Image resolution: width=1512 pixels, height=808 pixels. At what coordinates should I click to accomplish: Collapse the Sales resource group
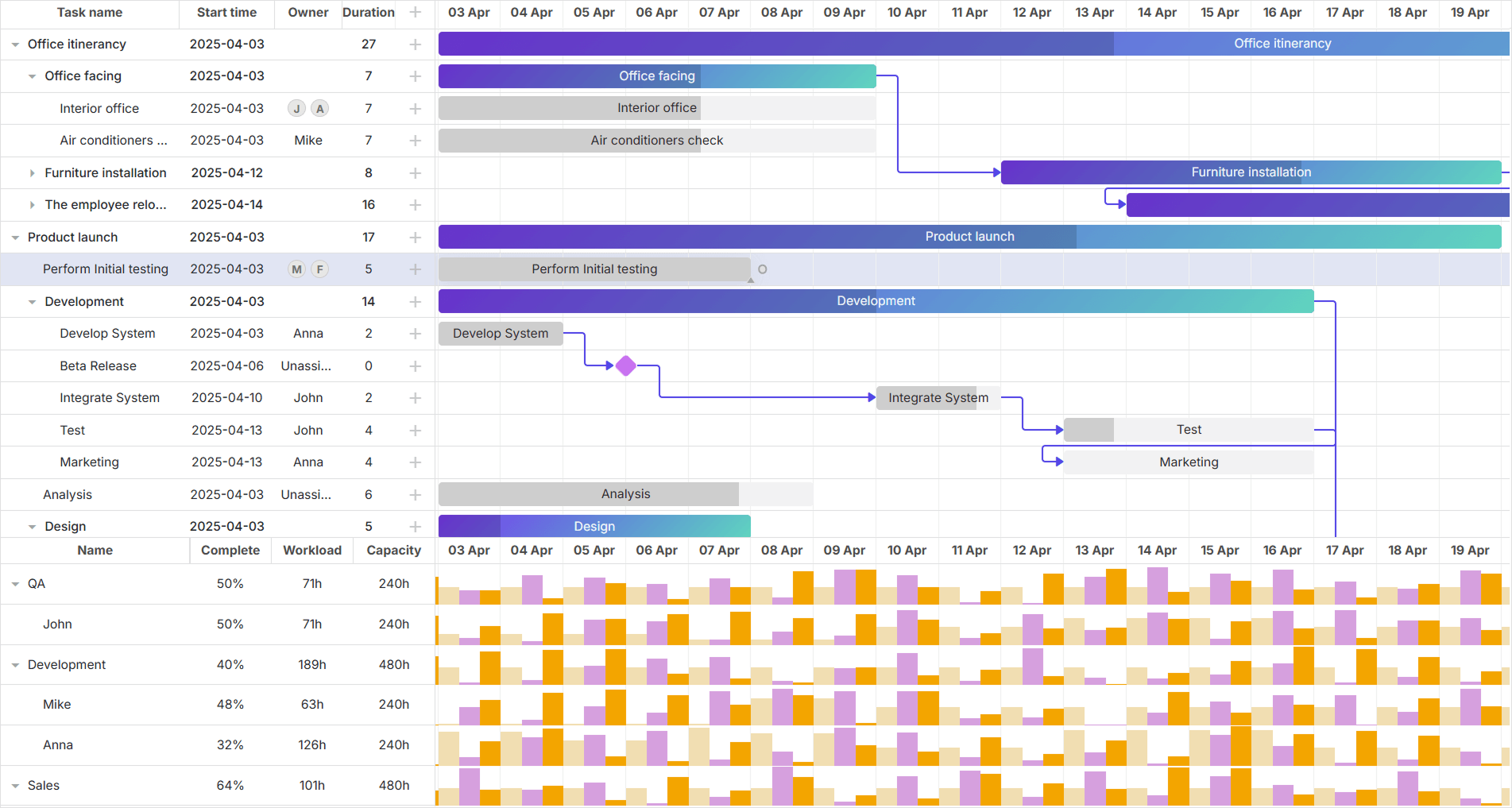(x=15, y=786)
